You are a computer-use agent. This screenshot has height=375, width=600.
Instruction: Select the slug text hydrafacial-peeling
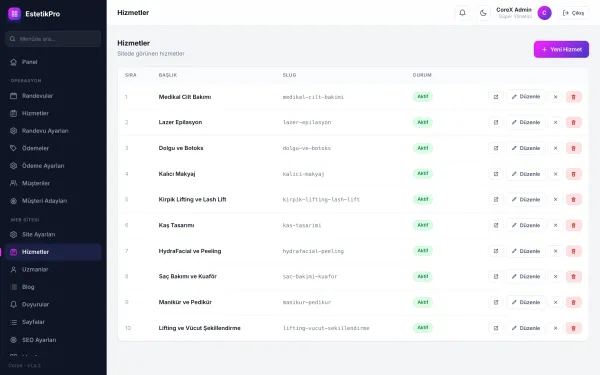[x=313, y=251]
